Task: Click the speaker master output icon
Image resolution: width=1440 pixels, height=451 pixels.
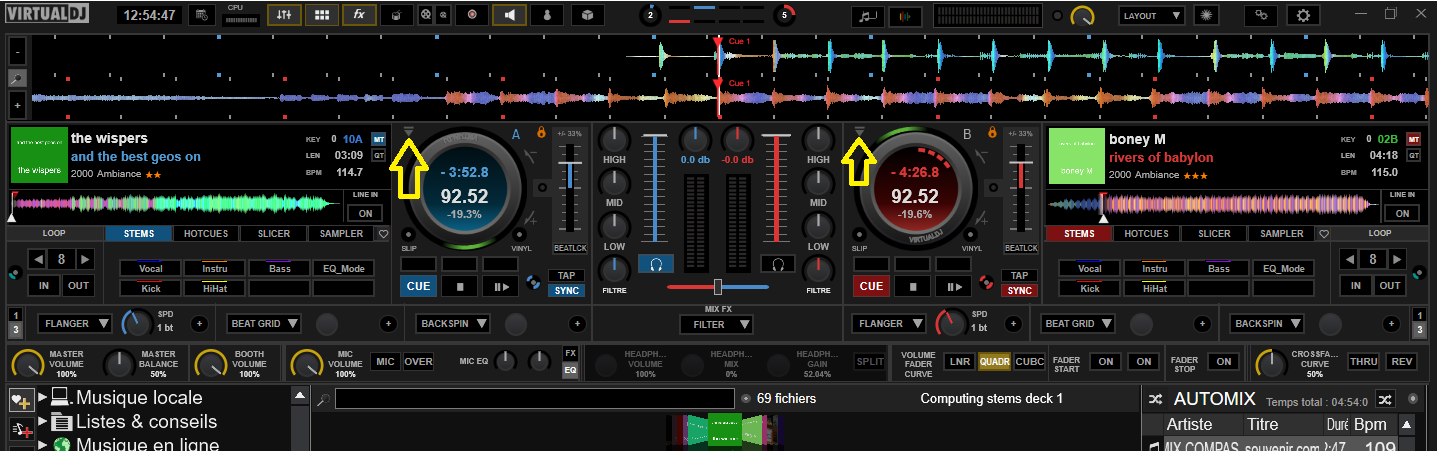Action: (510, 15)
